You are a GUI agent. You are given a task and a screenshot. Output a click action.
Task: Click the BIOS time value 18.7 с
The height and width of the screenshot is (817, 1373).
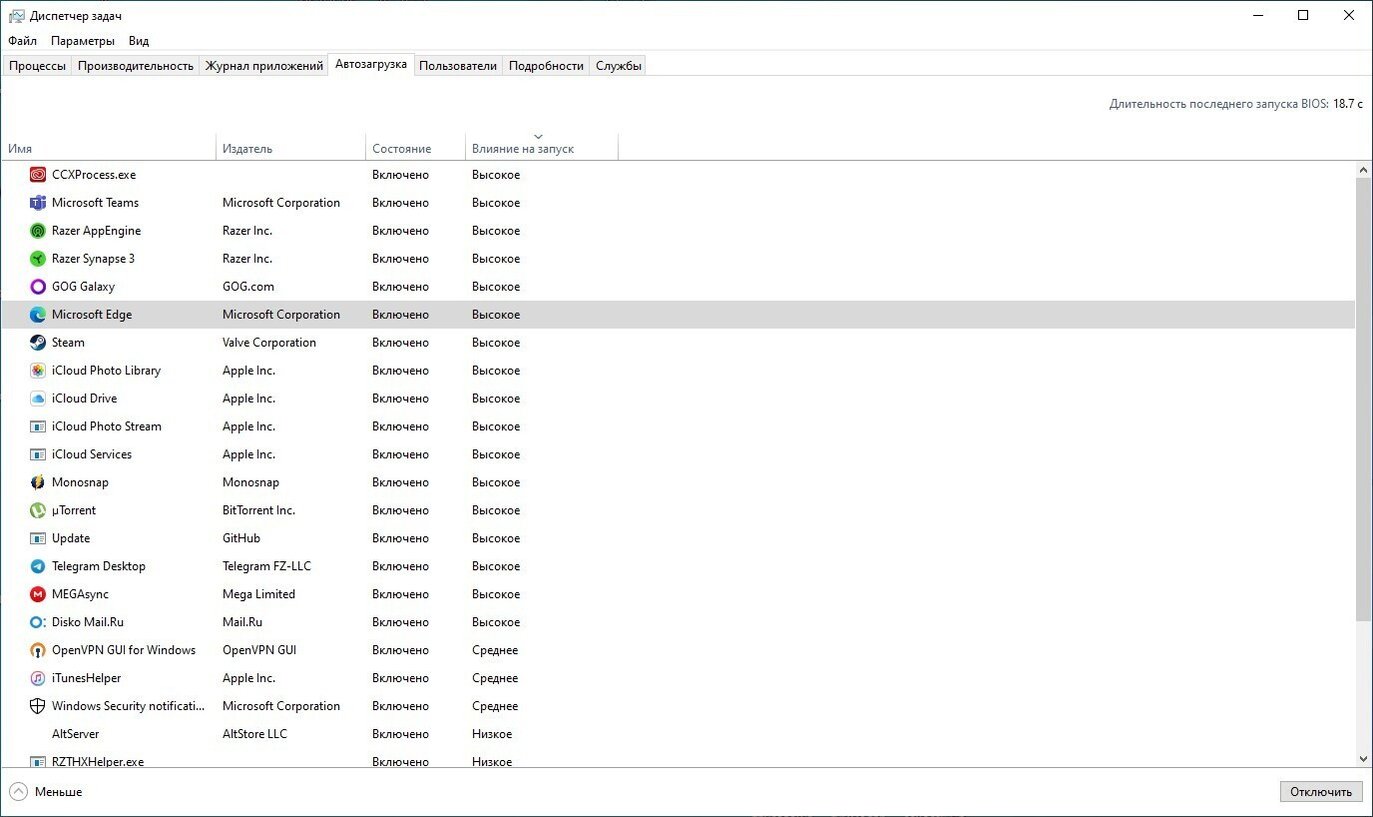click(x=1348, y=104)
